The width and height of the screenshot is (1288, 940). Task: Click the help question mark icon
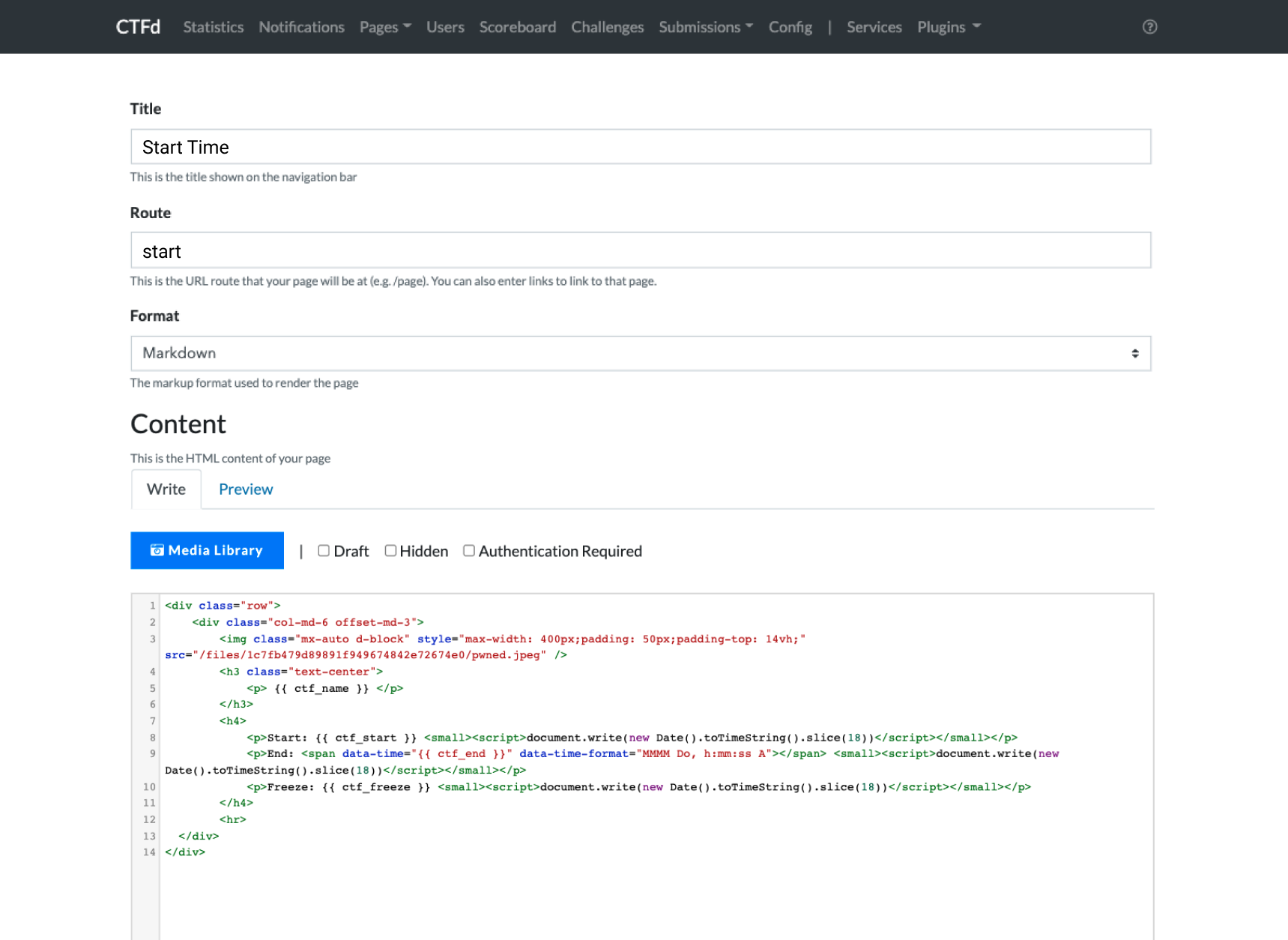(x=1149, y=27)
